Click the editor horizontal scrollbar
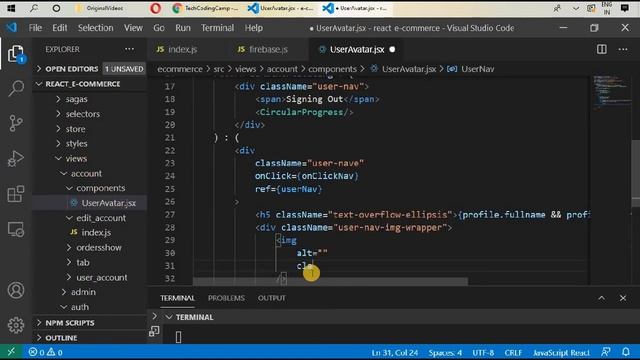The width and height of the screenshot is (640, 360). coord(330,281)
